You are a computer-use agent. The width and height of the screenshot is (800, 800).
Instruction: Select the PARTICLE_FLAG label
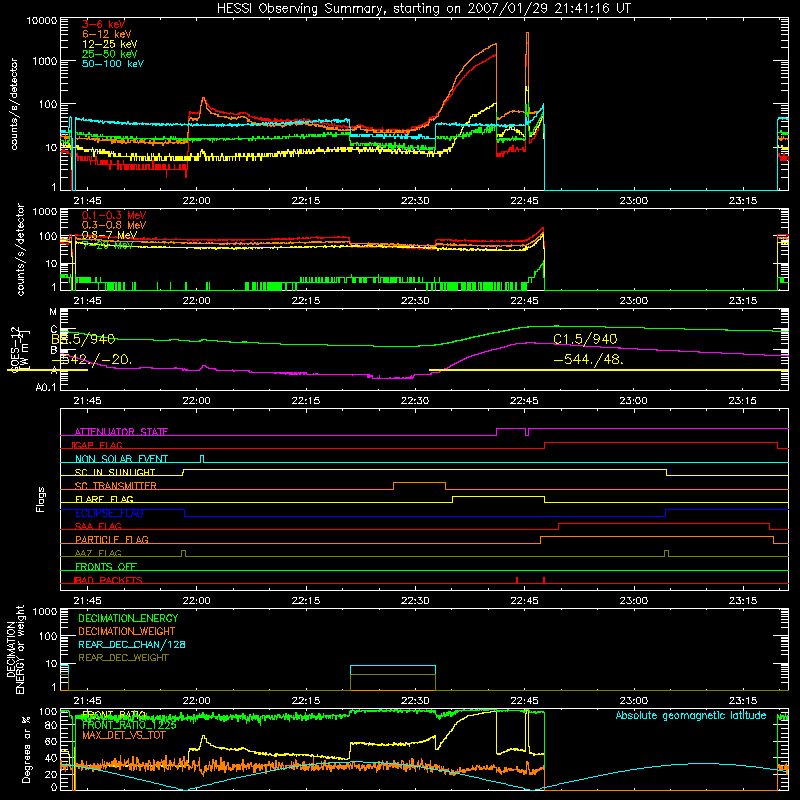111,539
